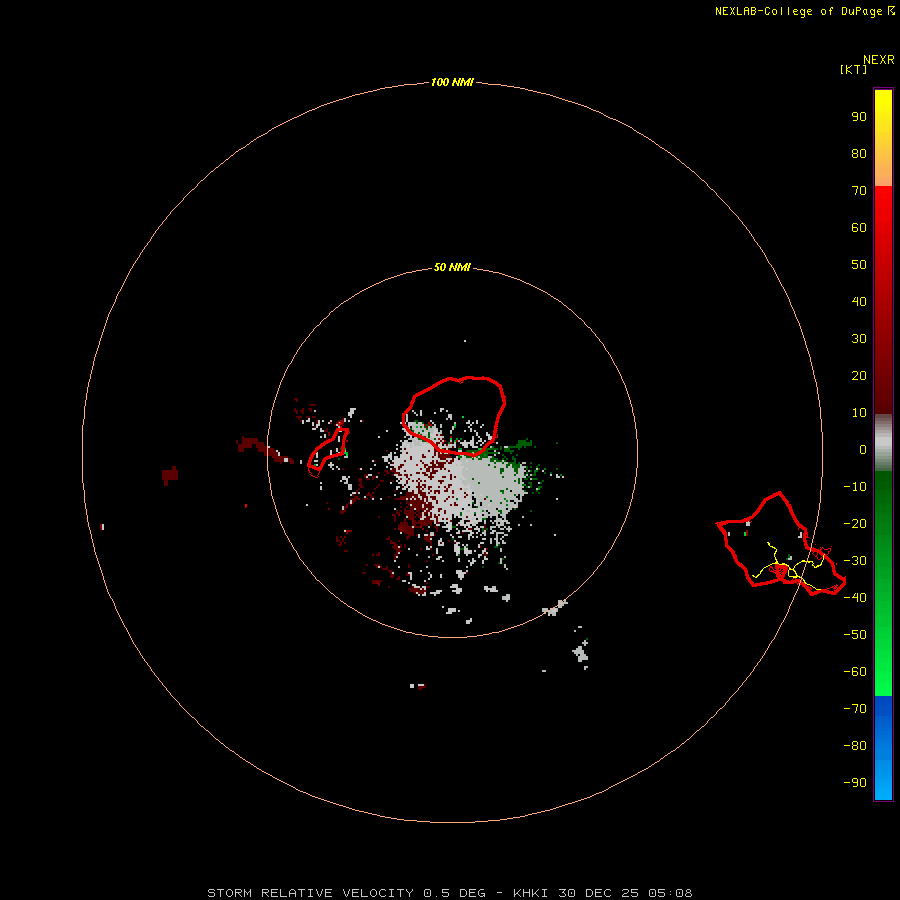Click the NEXR label above the color scale
The height and width of the screenshot is (900, 900).
click(x=878, y=60)
